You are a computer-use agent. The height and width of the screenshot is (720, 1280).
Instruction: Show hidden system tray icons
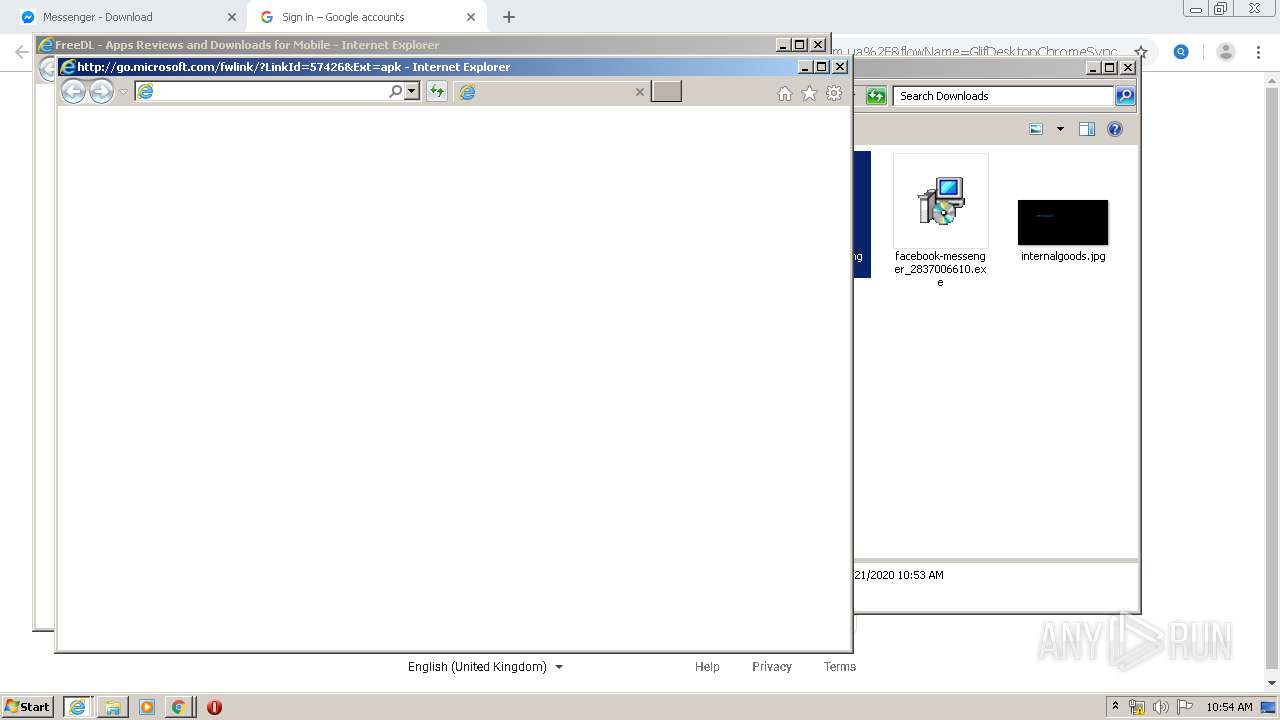[1116, 707]
